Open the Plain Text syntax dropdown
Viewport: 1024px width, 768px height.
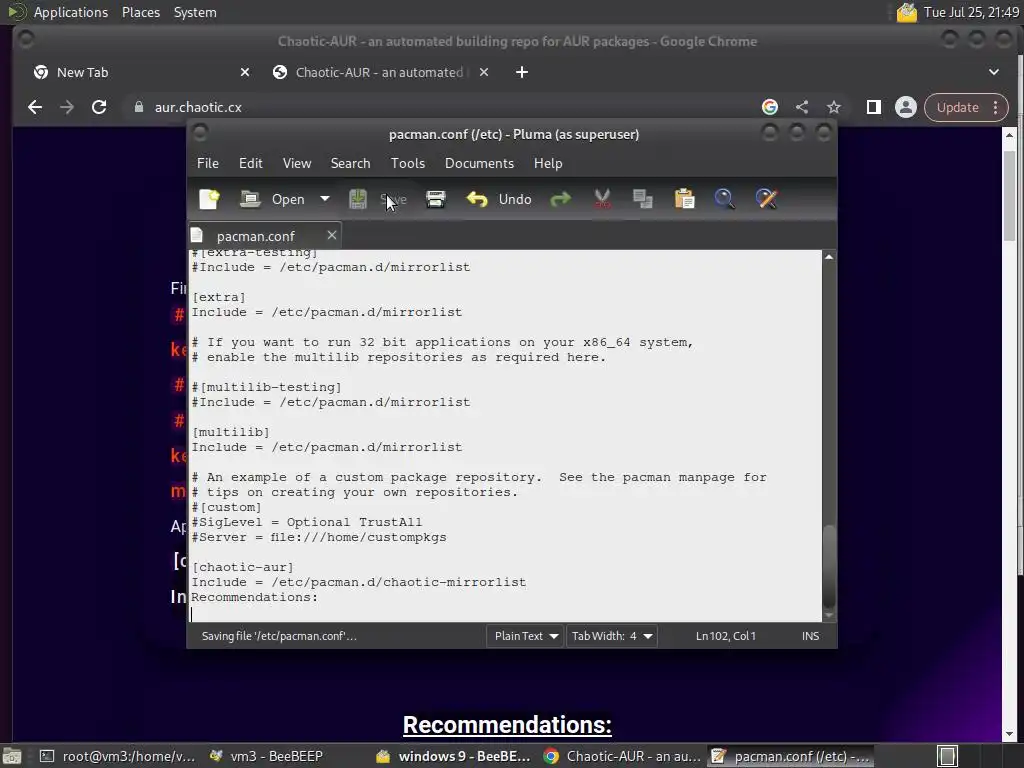[524, 636]
